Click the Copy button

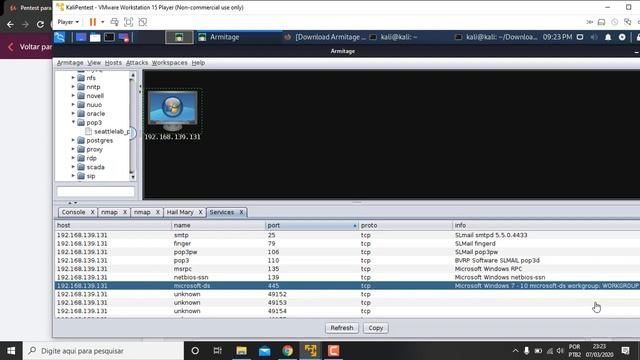click(x=376, y=328)
